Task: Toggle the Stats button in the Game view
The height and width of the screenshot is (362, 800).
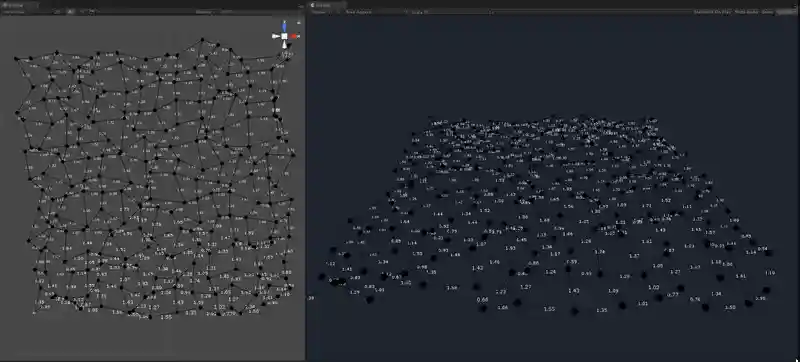Action: [767, 12]
